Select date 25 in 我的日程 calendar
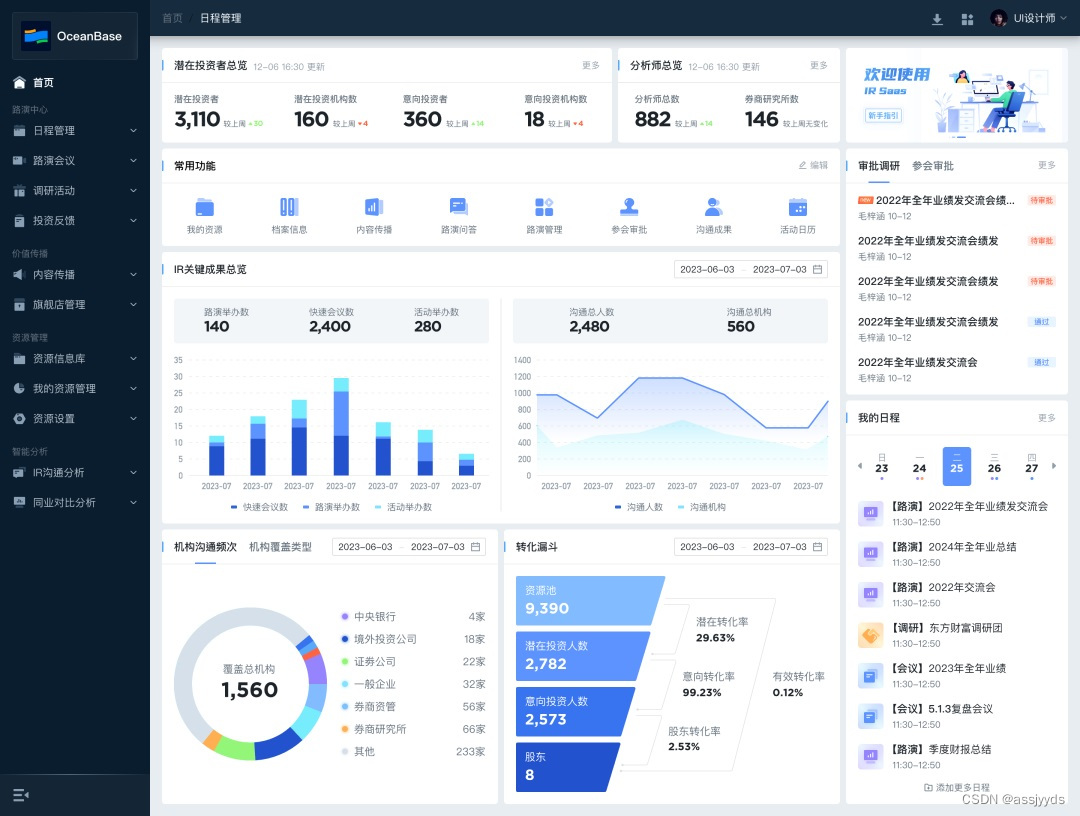The height and width of the screenshot is (816, 1080). click(x=957, y=466)
